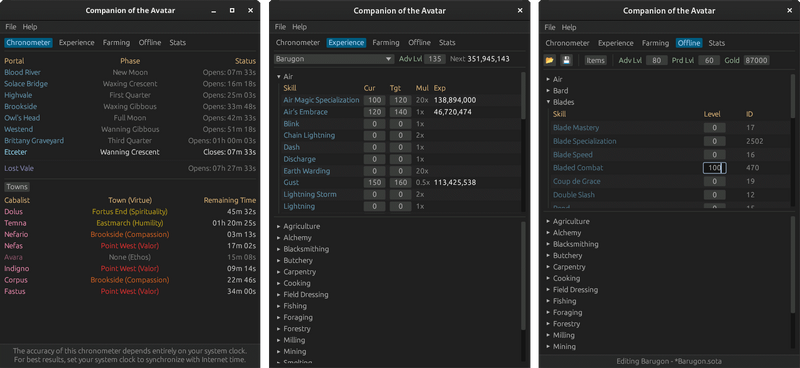Click the Earth Warding skill name
800x368 pixels.
pyautogui.click(x=307, y=171)
